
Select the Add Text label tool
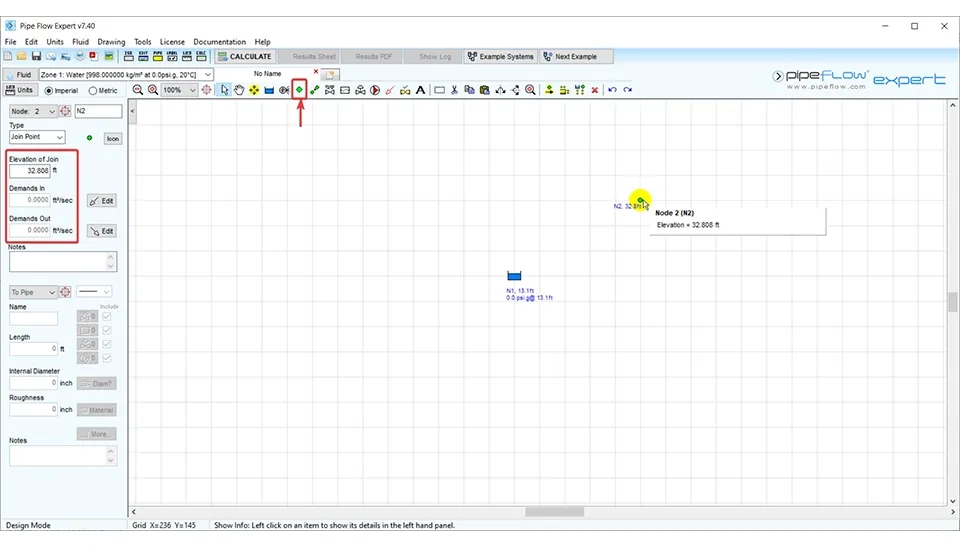point(420,90)
